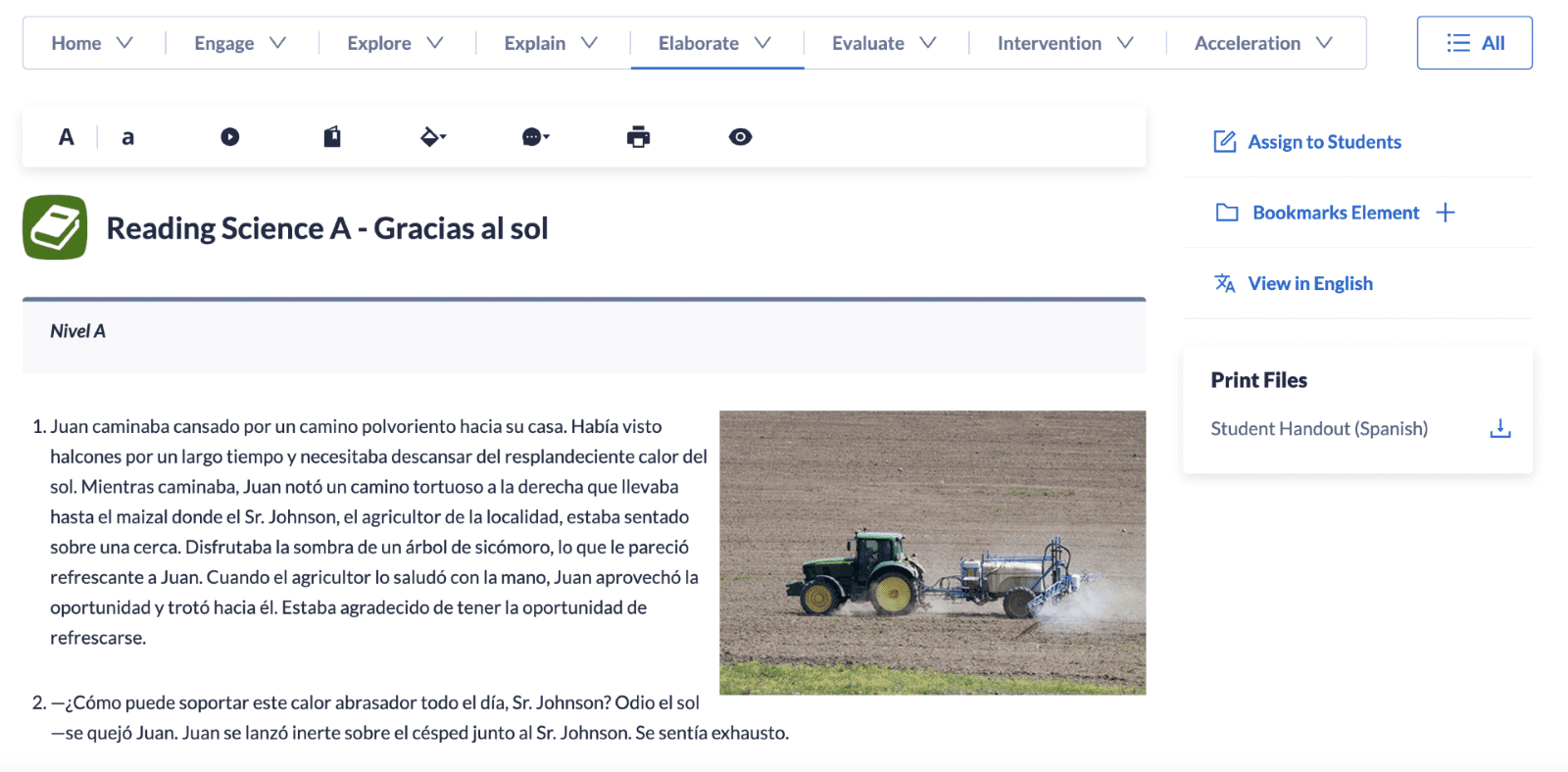Image resolution: width=1568 pixels, height=772 pixels.
Task: Expand the Engage section chevron
Action: 278,43
